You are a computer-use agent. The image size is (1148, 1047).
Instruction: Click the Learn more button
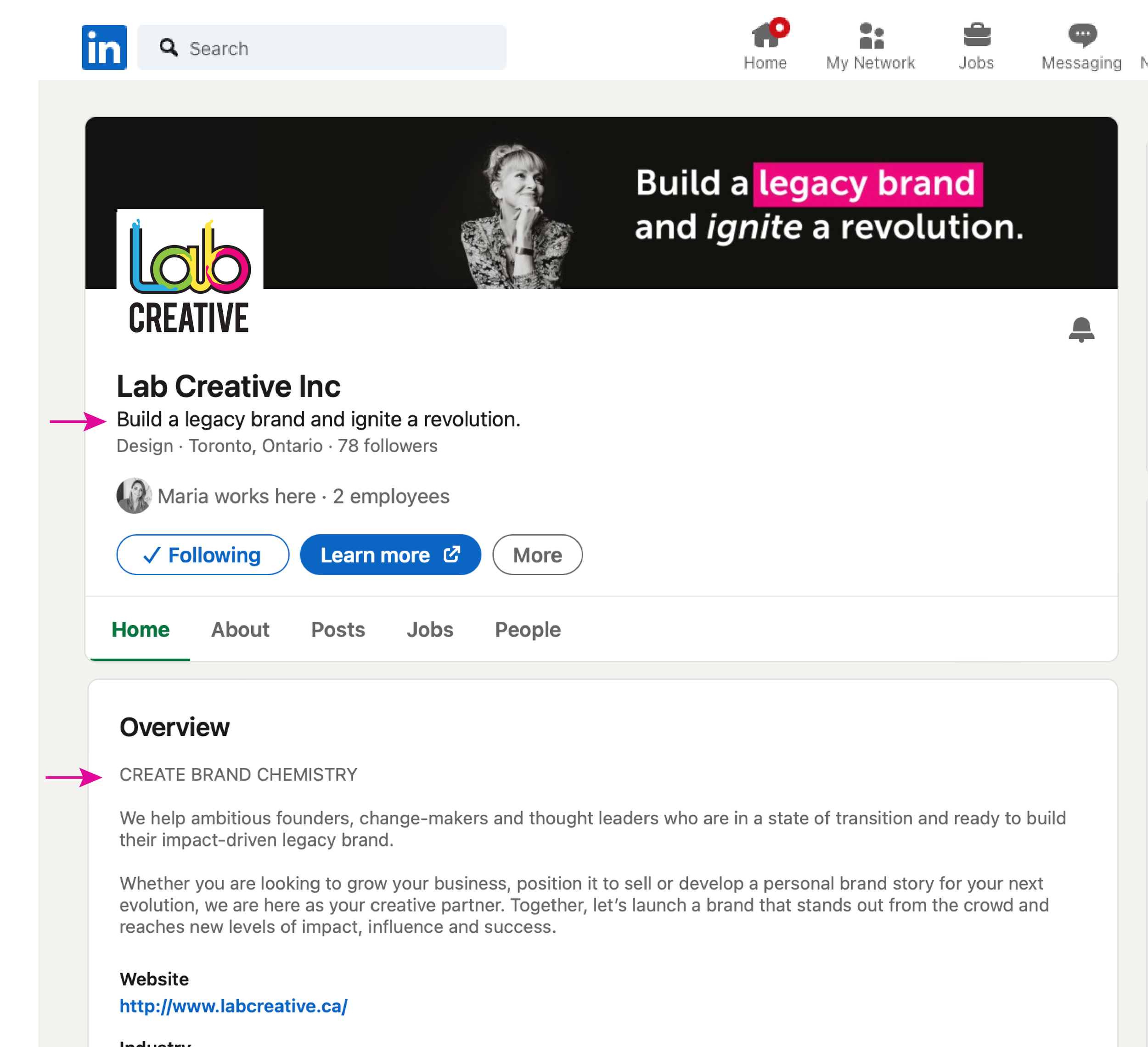390,554
